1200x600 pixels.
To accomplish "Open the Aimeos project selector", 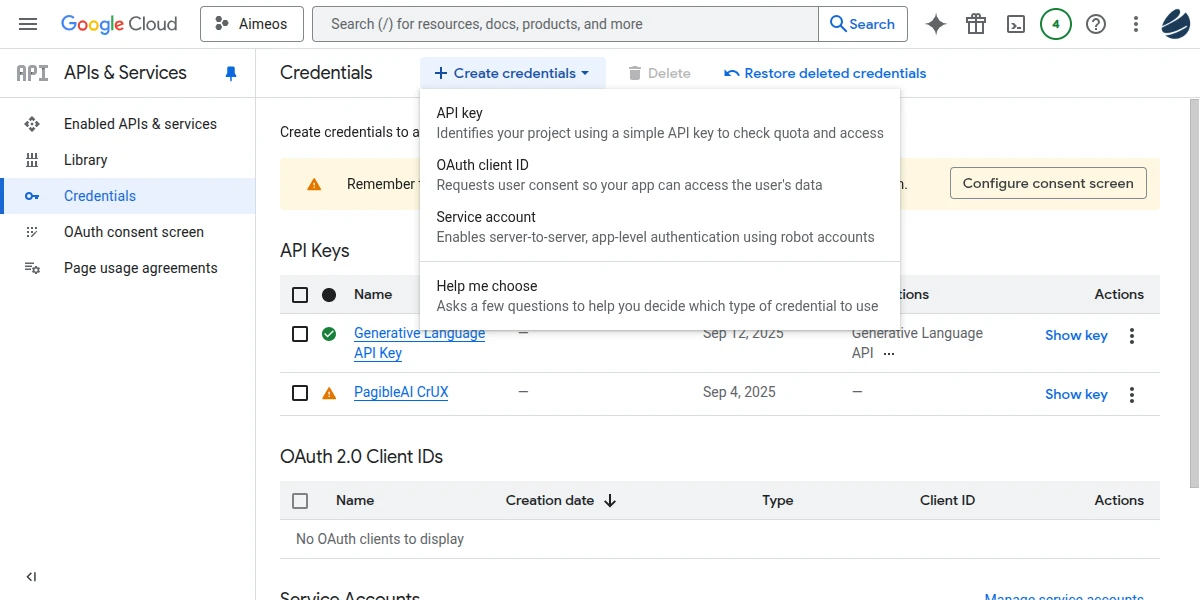I will click(252, 24).
